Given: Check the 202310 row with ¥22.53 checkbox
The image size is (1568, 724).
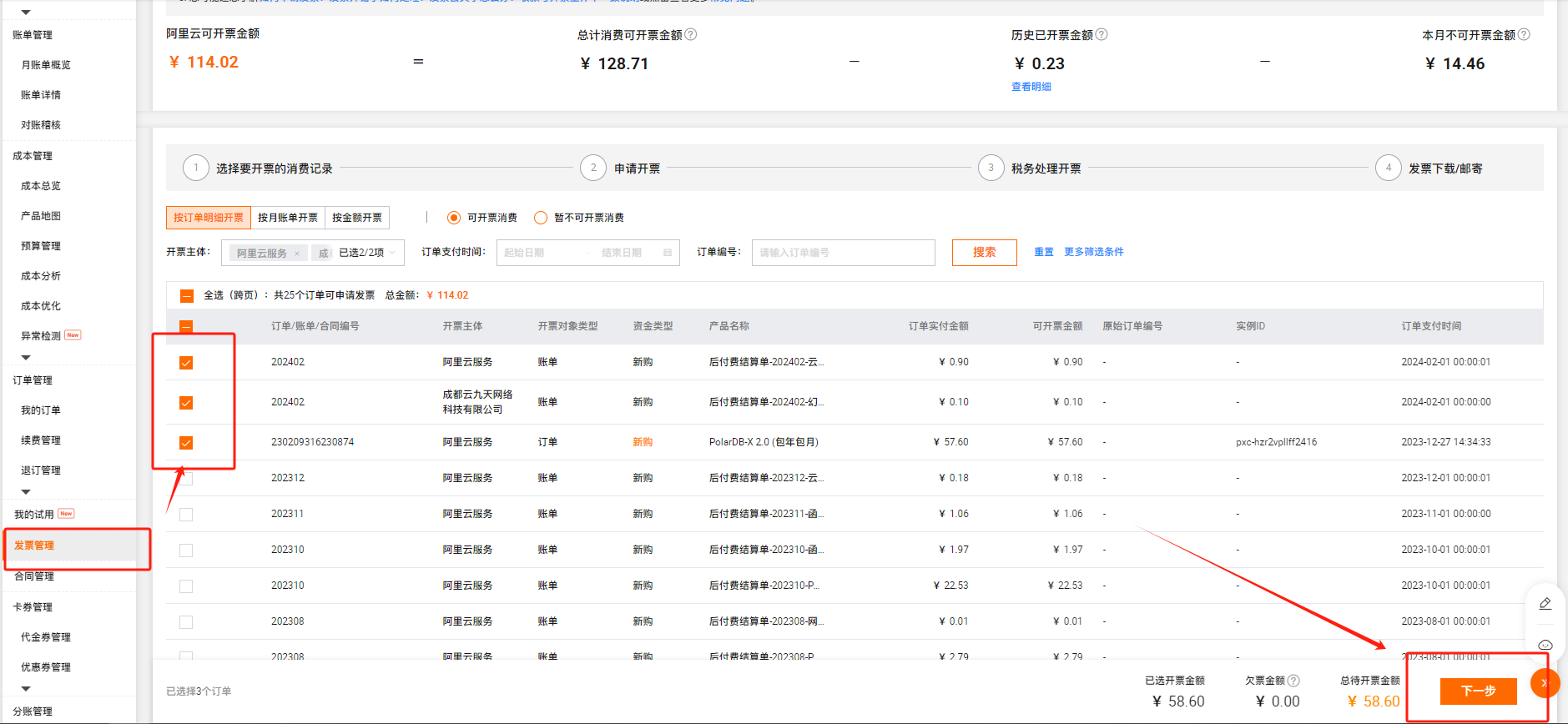Looking at the screenshot, I should tap(186, 586).
